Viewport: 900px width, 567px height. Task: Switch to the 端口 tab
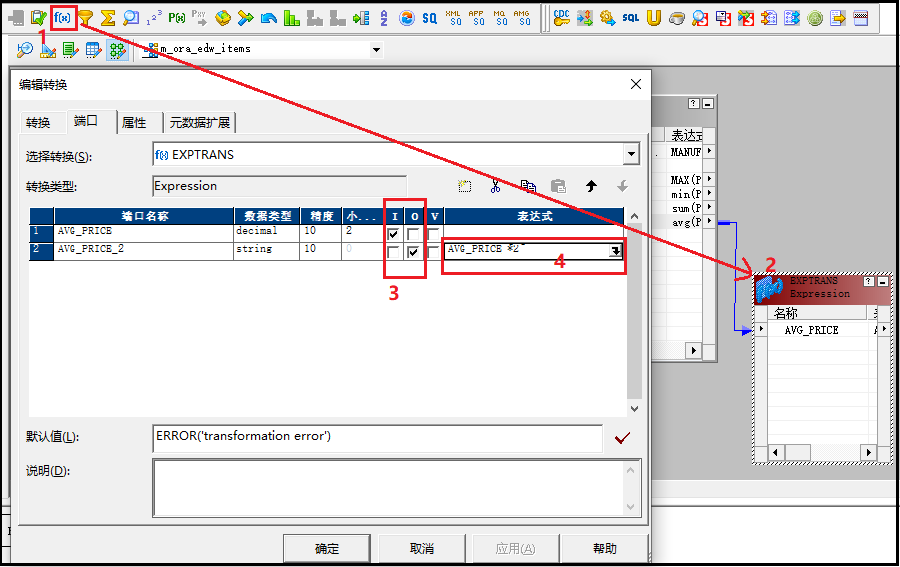click(86, 121)
